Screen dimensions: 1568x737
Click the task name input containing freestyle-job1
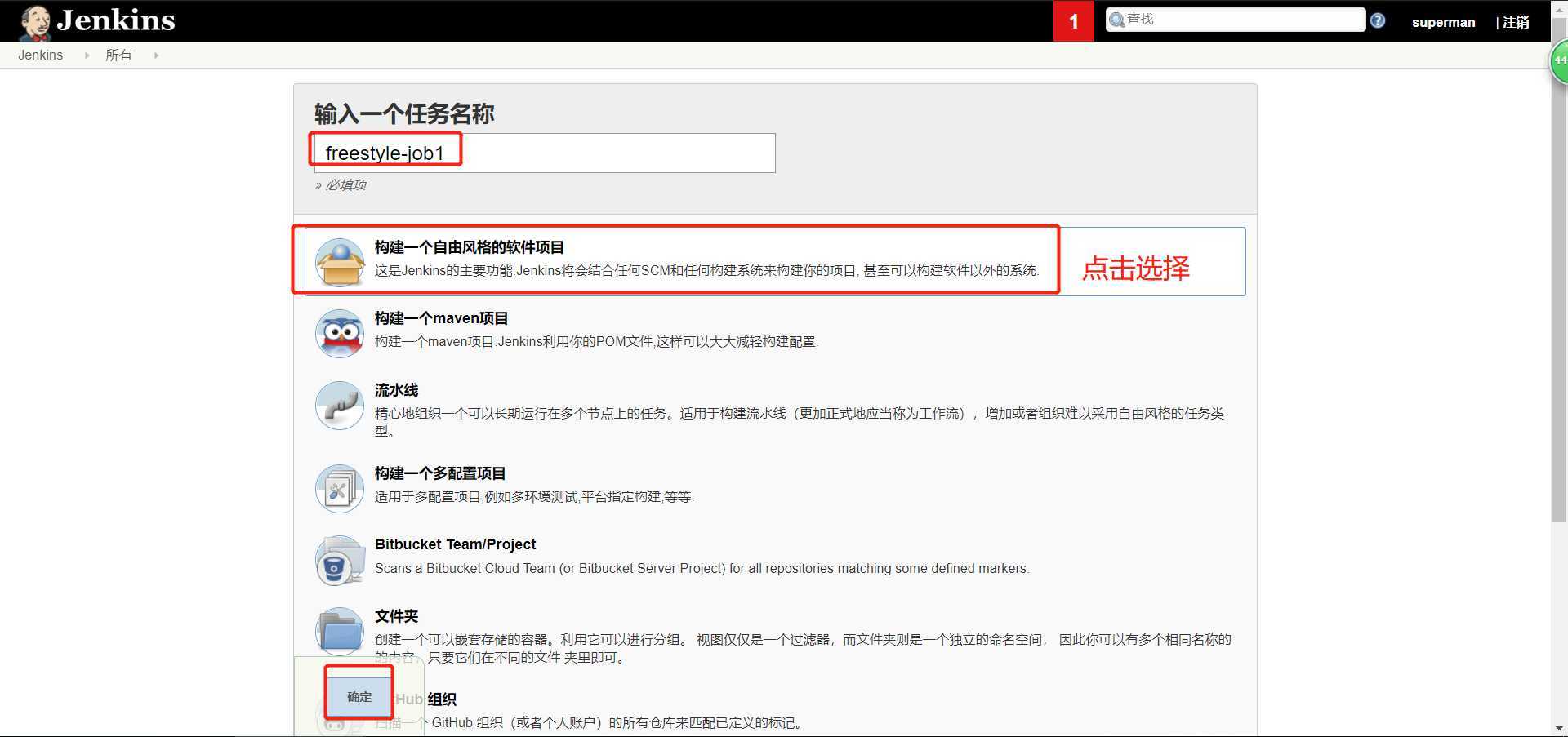pyautogui.click(x=545, y=153)
